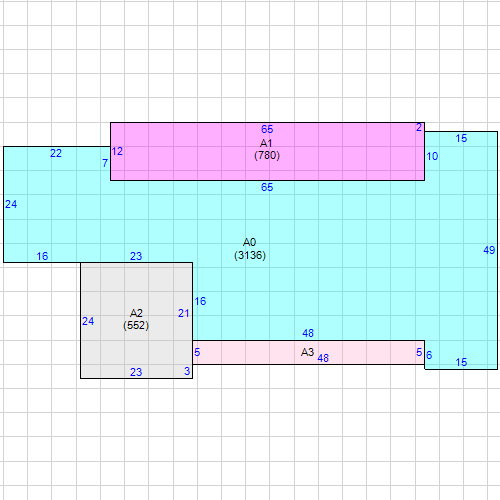Click the 22 dimension on A0's top-left edge
This screenshot has width=500, height=500.
pos(56,153)
